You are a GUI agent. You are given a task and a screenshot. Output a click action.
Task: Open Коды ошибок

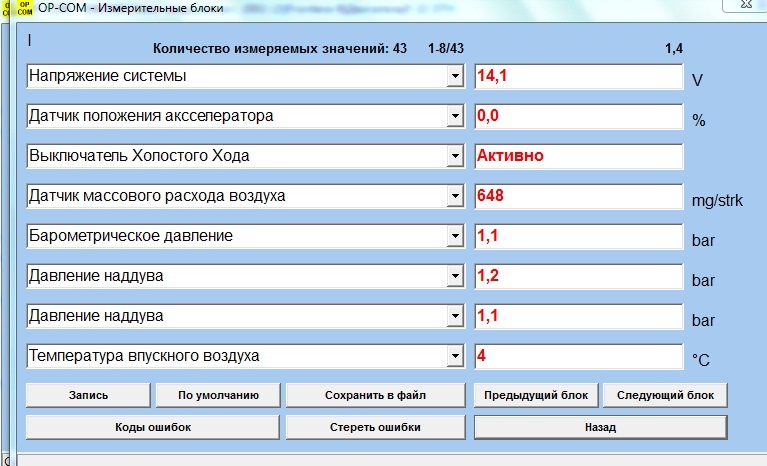click(x=153, y=427)
